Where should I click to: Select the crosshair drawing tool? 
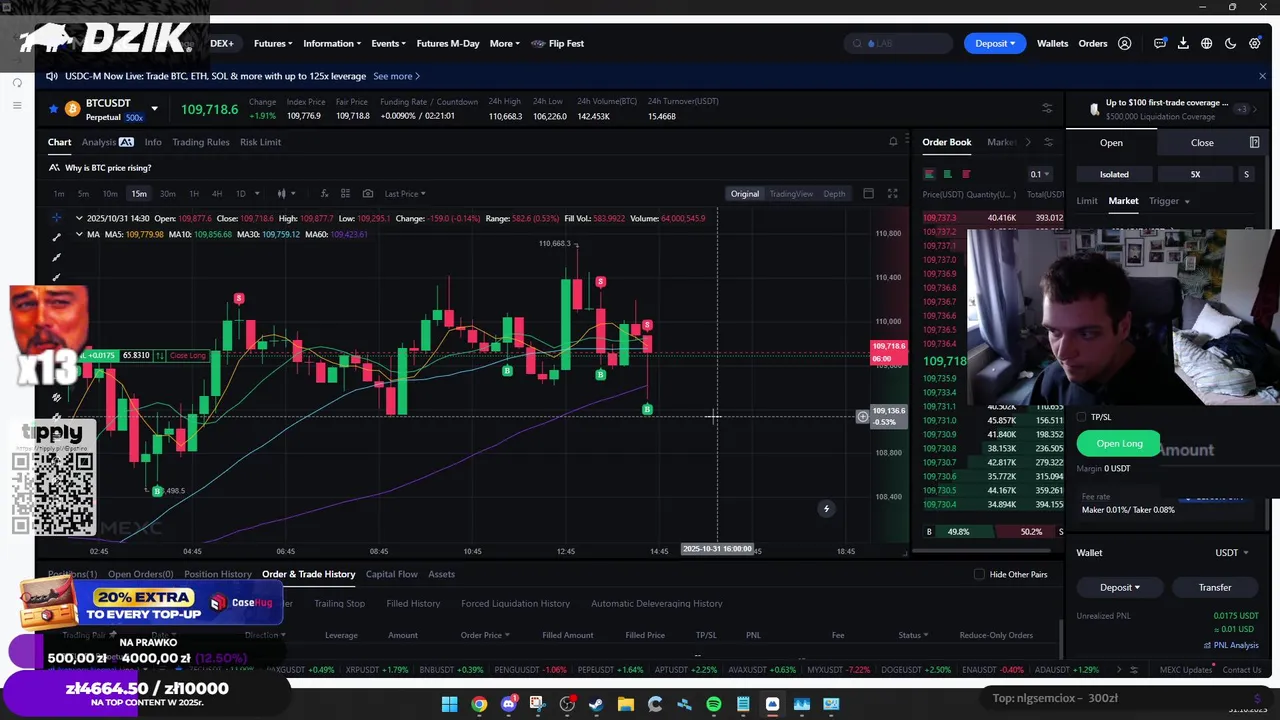56,218
